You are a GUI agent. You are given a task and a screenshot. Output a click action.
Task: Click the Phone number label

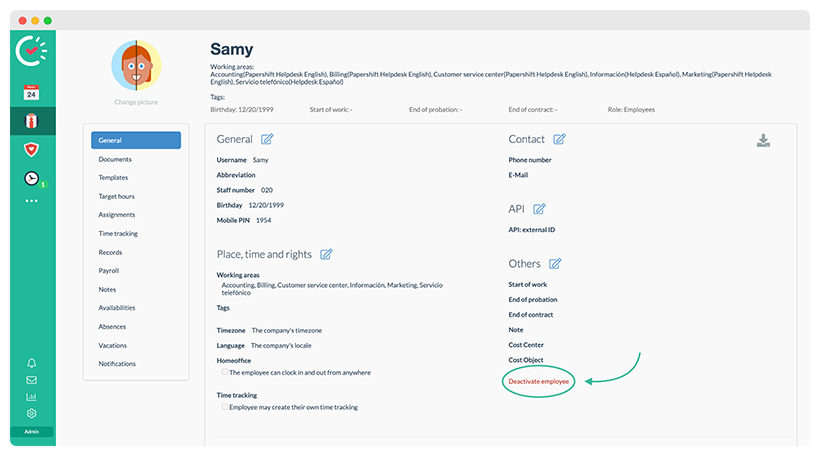coord(530,159)
